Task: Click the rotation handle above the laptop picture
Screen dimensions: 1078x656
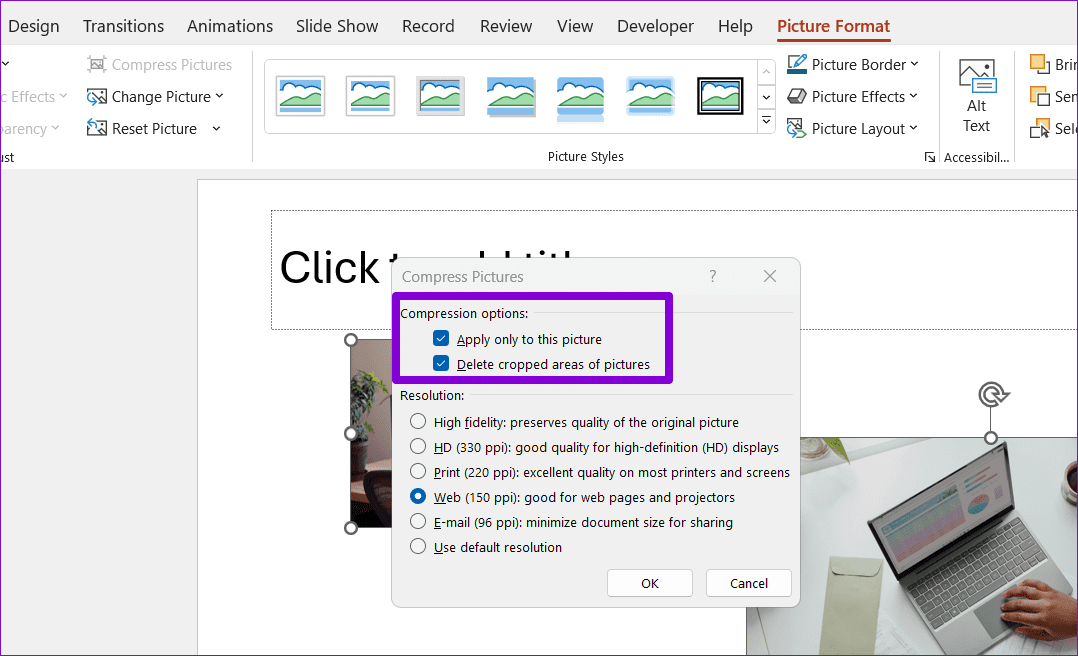Action: (x=991, y=395)
